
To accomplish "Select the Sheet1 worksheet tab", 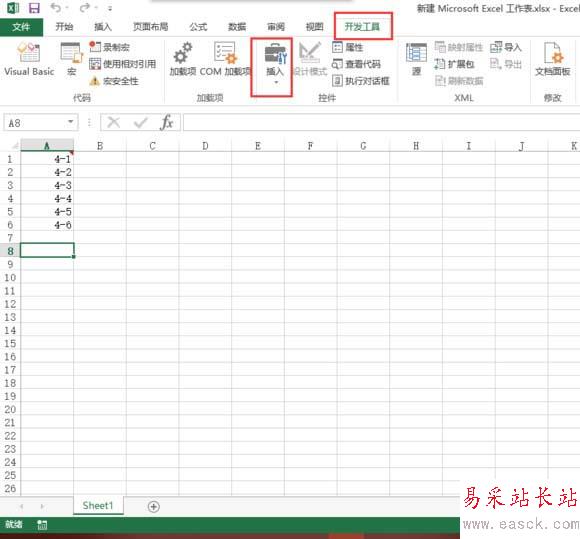I will tap(98, 505).
